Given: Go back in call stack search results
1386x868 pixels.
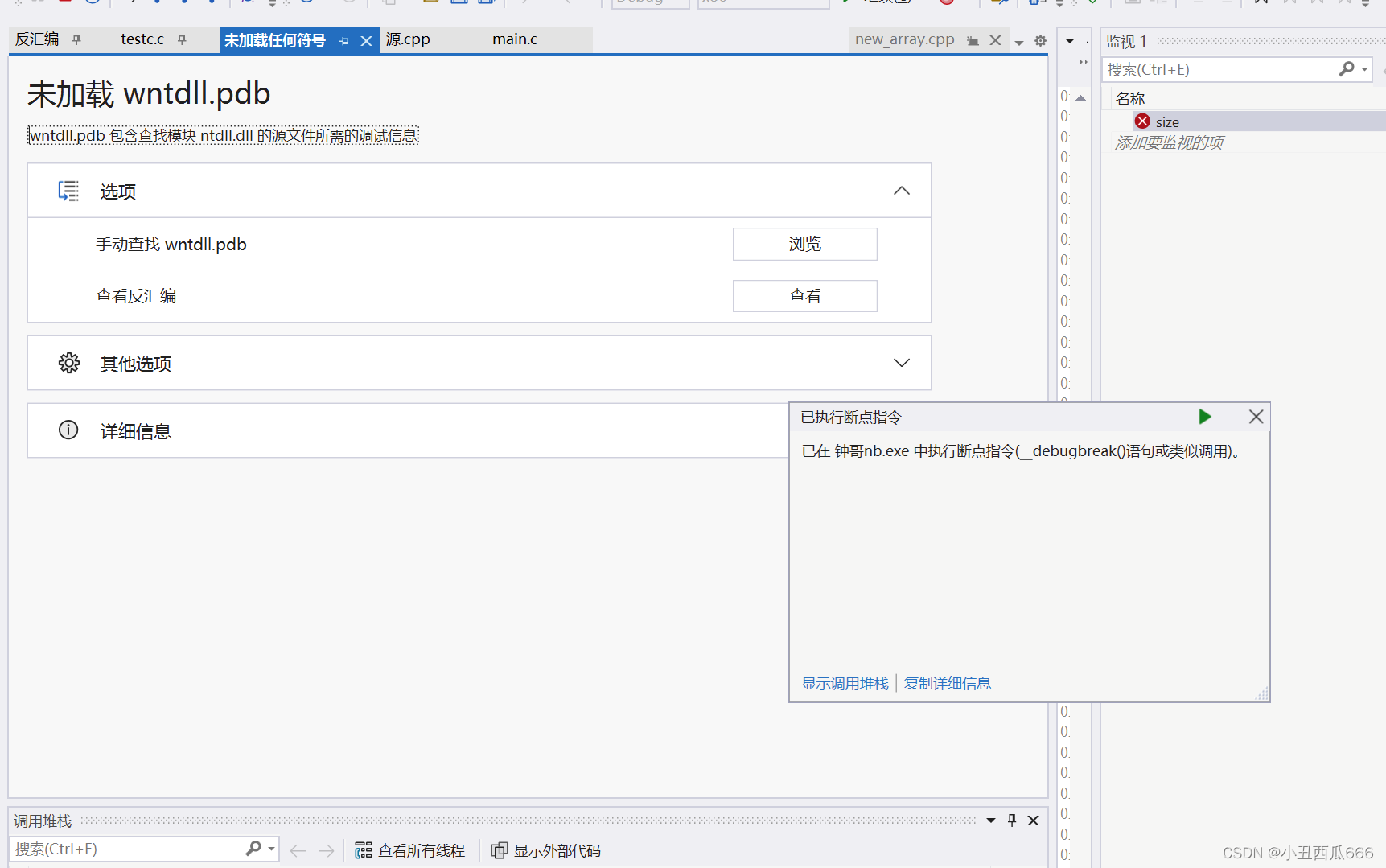Looking at the screenshot, I should [x=298, y=850].
